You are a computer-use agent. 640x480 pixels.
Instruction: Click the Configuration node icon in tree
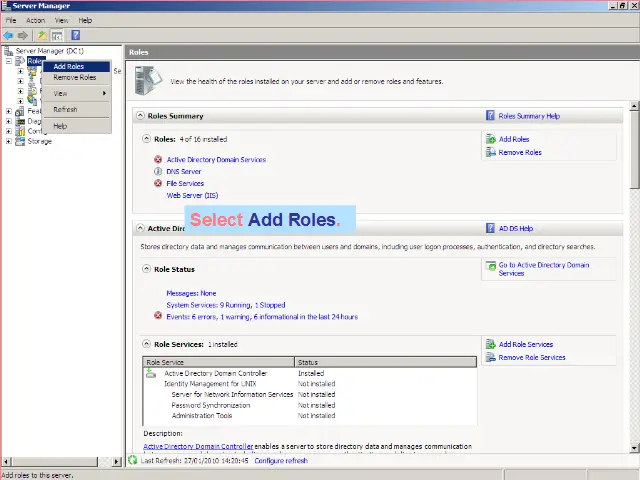pyautogui.click(x=20, y=131)
